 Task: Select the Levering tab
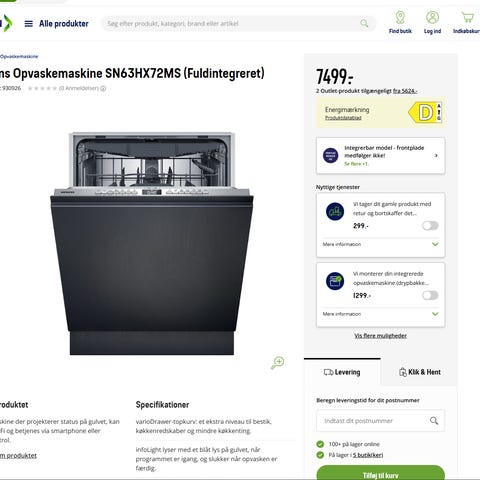(x=342, y=372)
